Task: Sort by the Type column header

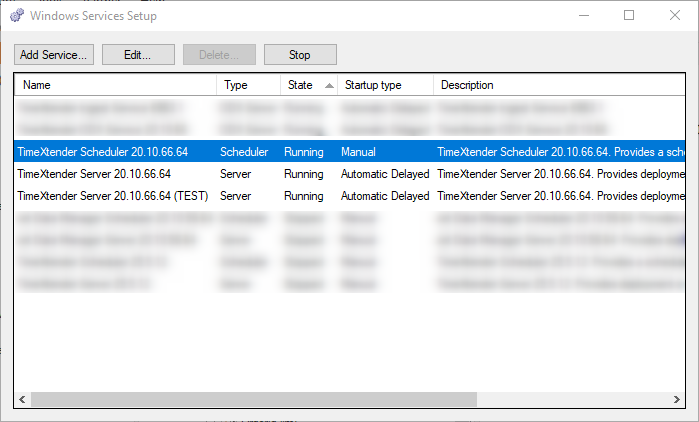Action: pyautogui.click(x=249, y=85)
